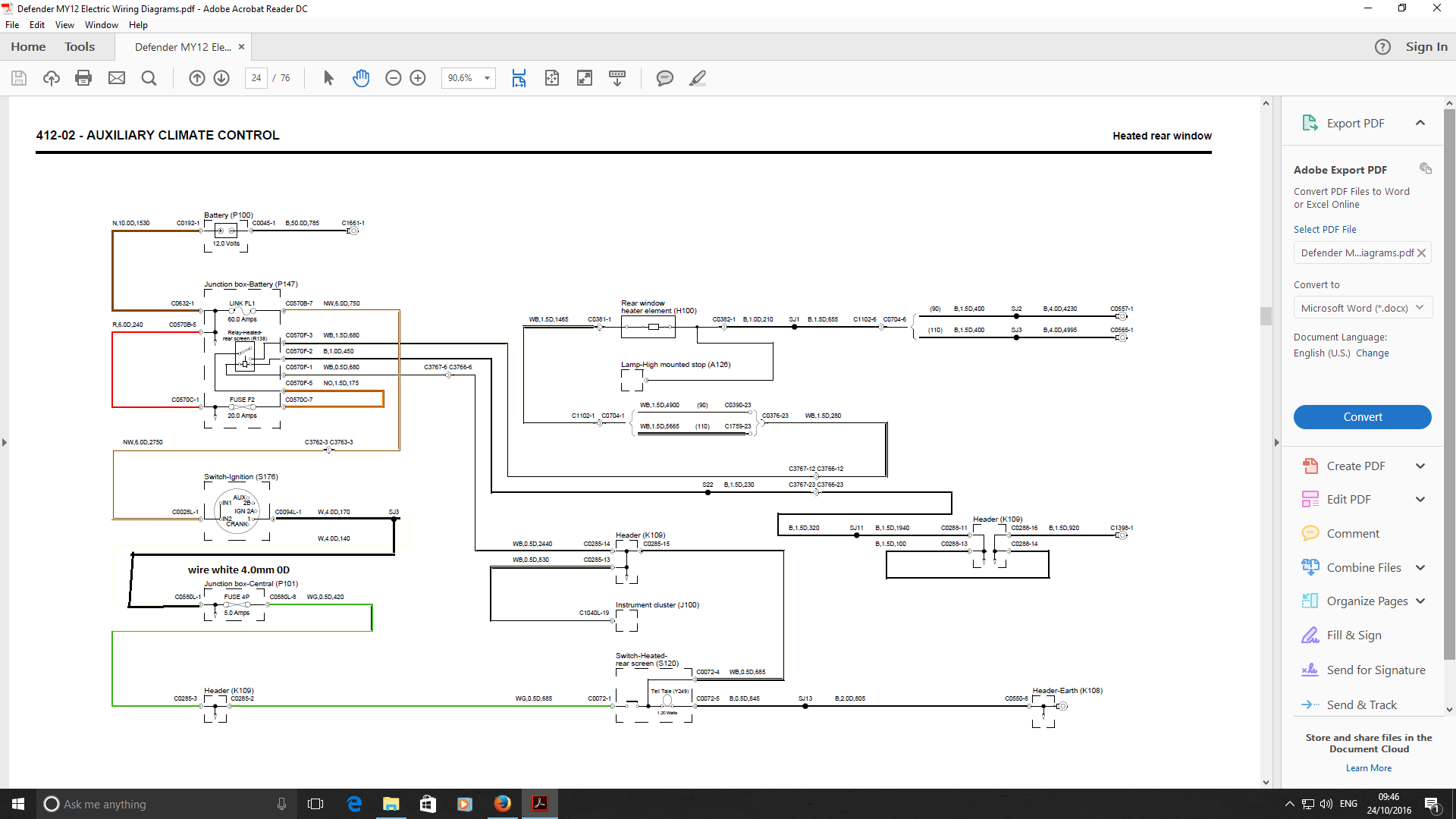Expand the Organize Pages section
This screenshot has width=1456, height=819.
(x=1420, y=601)
